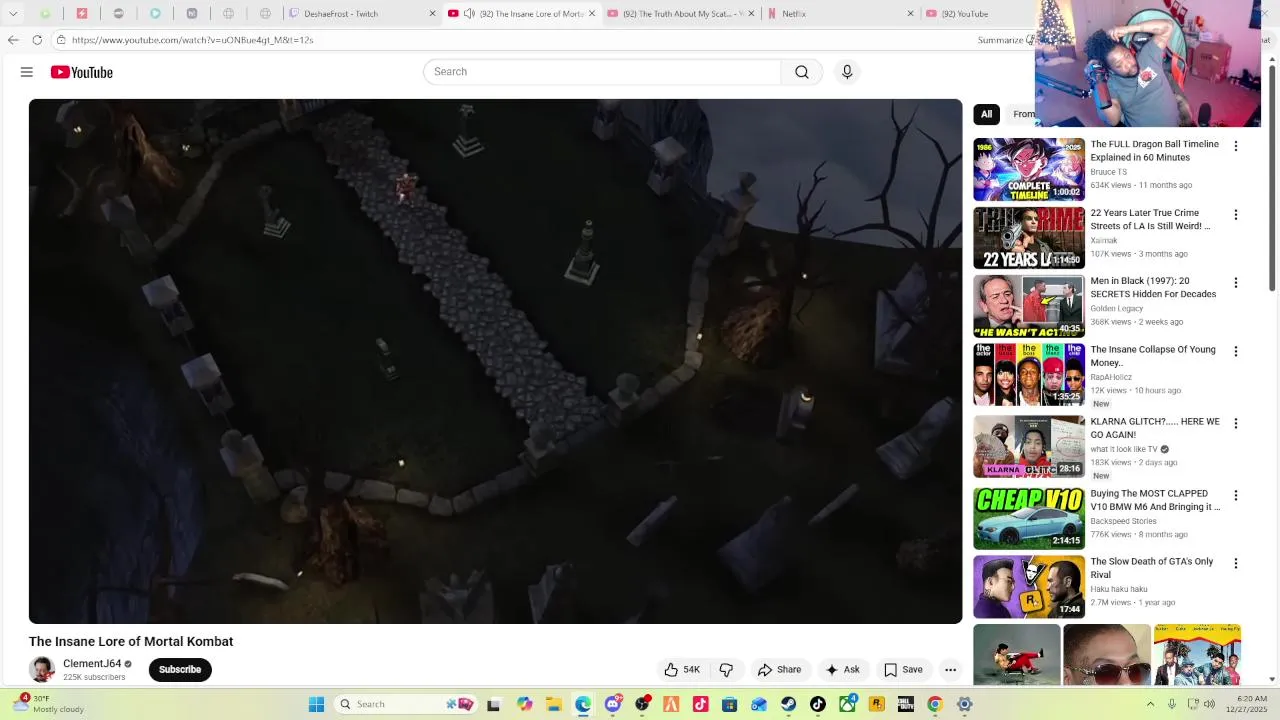Open options for Slow Death of GTA's Rival
This screenshot has height=720, width=1280.
[1236, 563]
